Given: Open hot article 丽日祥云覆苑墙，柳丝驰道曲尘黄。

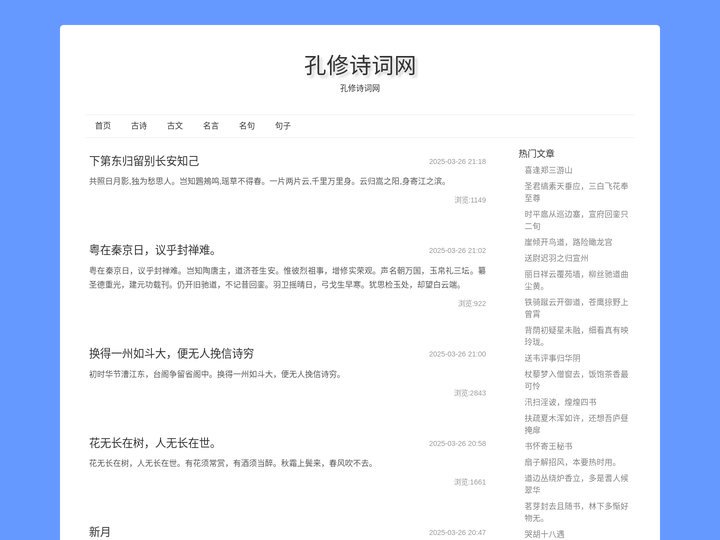Looking at the screenshot, I should 576,280.
